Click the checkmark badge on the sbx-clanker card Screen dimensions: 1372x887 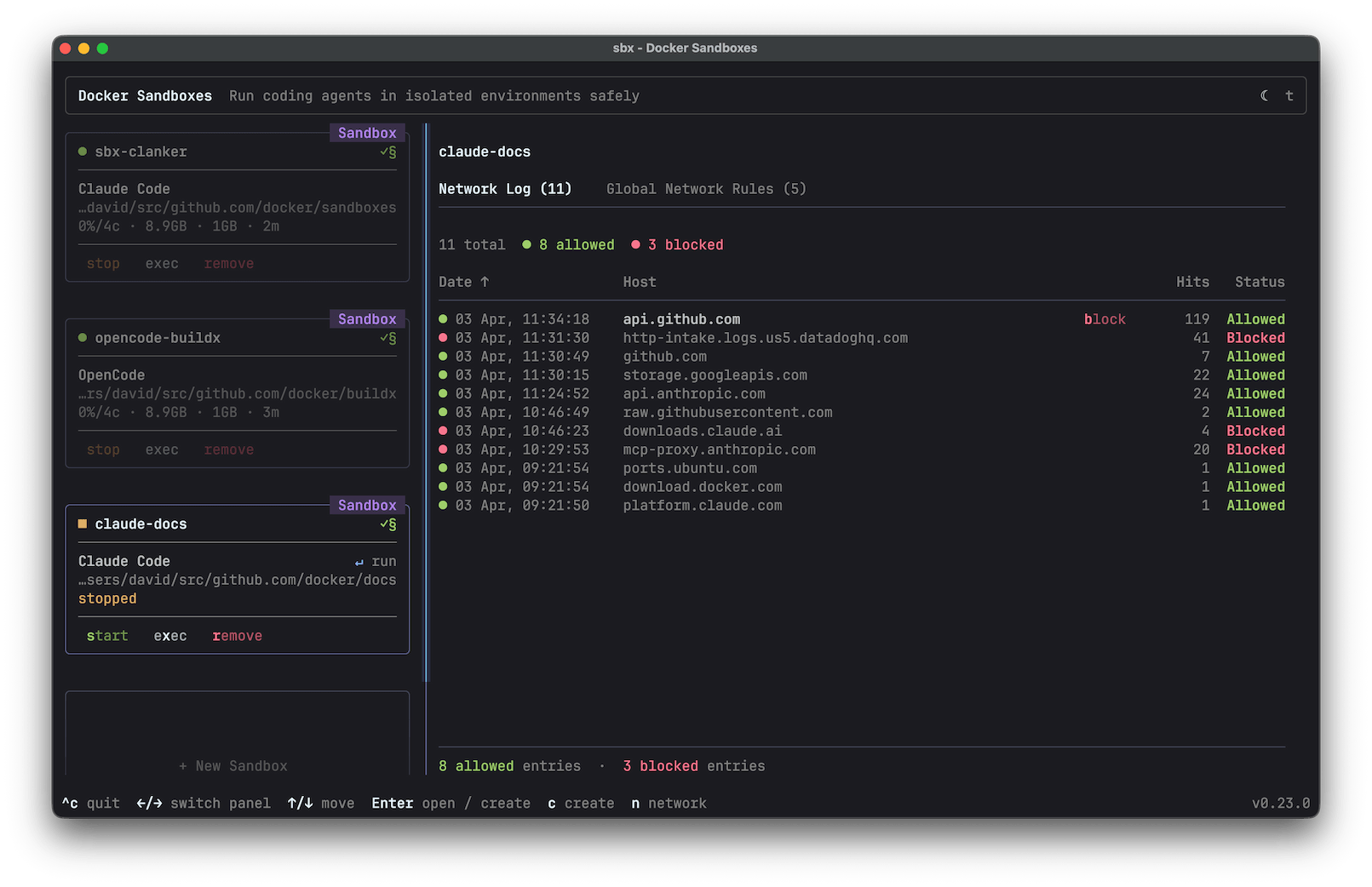pyautogui.click(x=387, y=152)
